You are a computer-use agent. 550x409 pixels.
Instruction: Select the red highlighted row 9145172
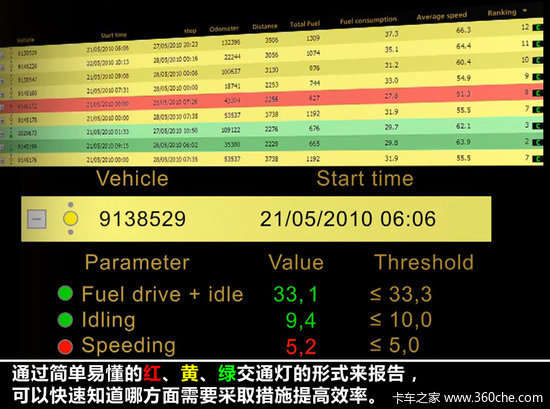[x=271, y=99]
